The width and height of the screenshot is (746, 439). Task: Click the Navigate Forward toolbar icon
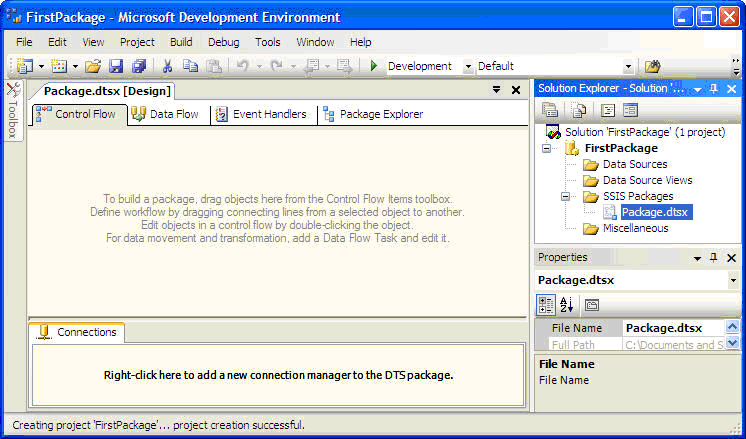(344, 66)
